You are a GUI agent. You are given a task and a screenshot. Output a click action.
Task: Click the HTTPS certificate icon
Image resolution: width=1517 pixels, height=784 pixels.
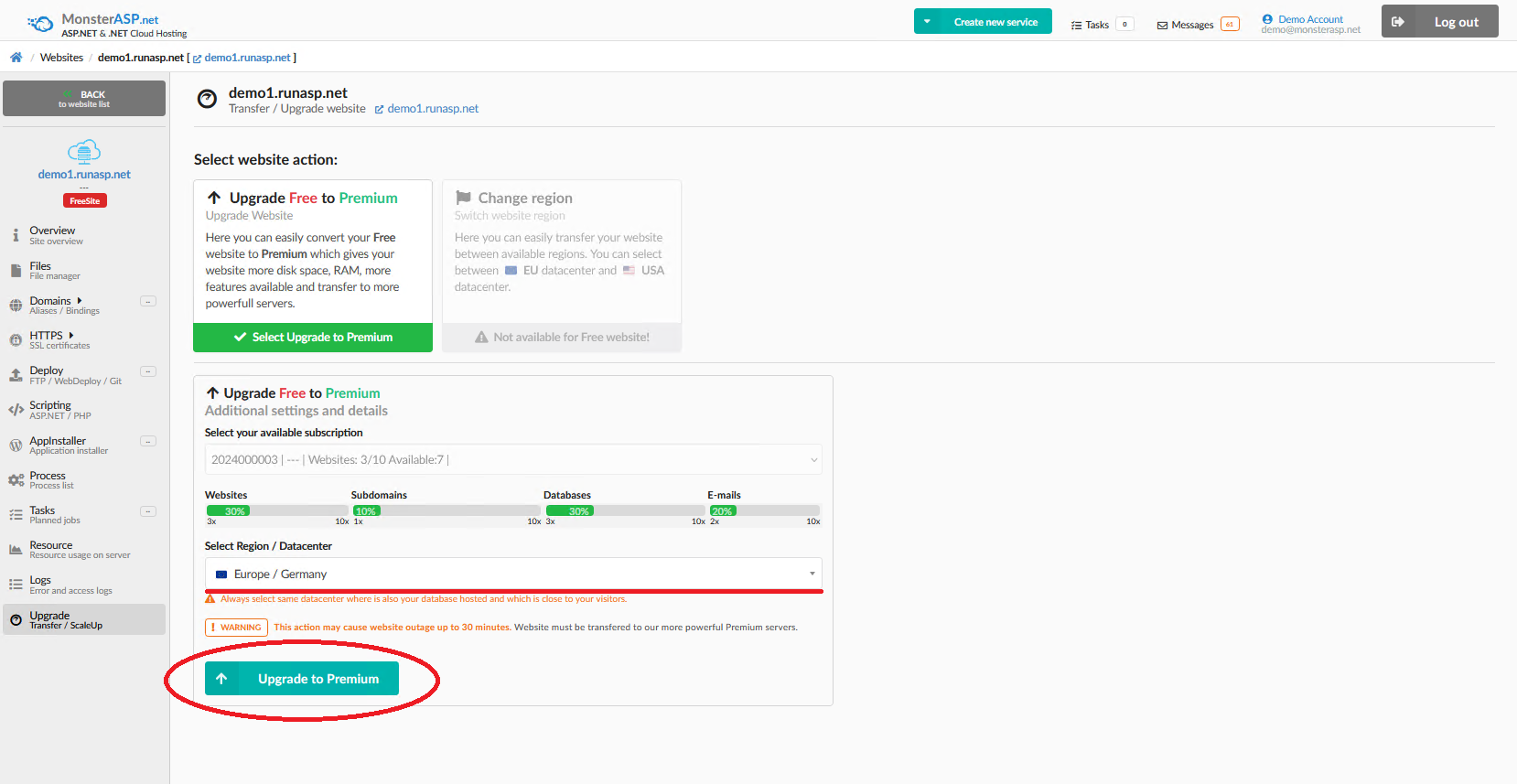tap(16, 340)
